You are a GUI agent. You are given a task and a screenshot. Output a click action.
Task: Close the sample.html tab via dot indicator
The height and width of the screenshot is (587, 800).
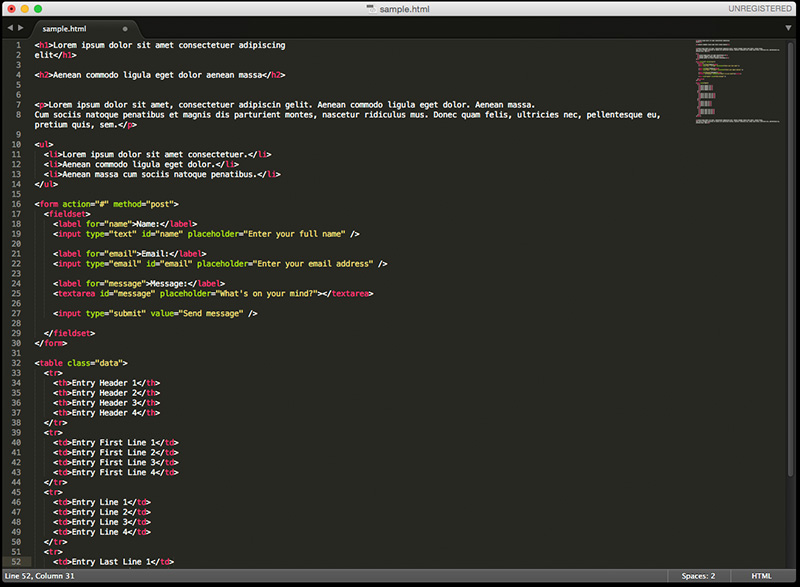125,29
